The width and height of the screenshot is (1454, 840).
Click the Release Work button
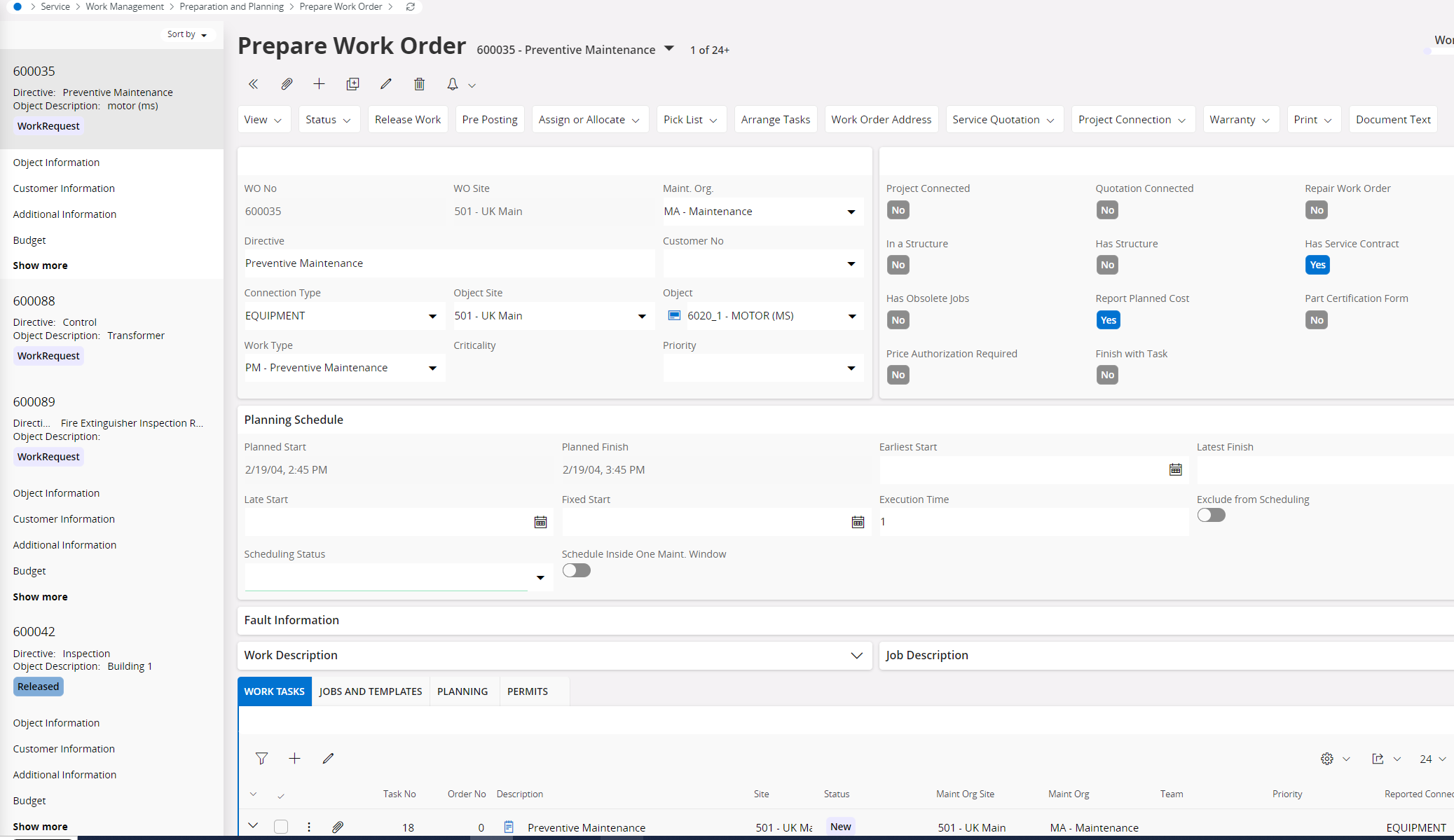coord(407,120)
